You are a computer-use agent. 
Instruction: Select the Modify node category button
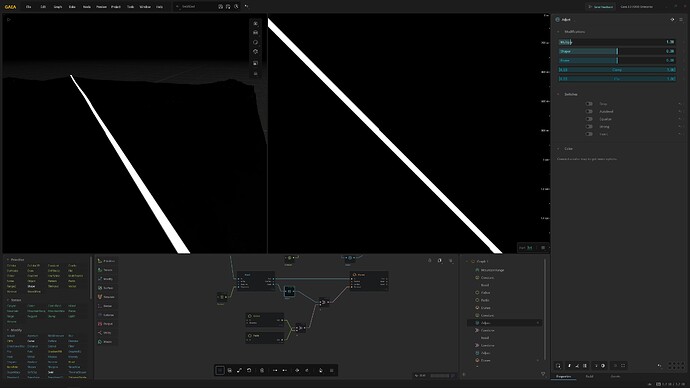[106, 279]
